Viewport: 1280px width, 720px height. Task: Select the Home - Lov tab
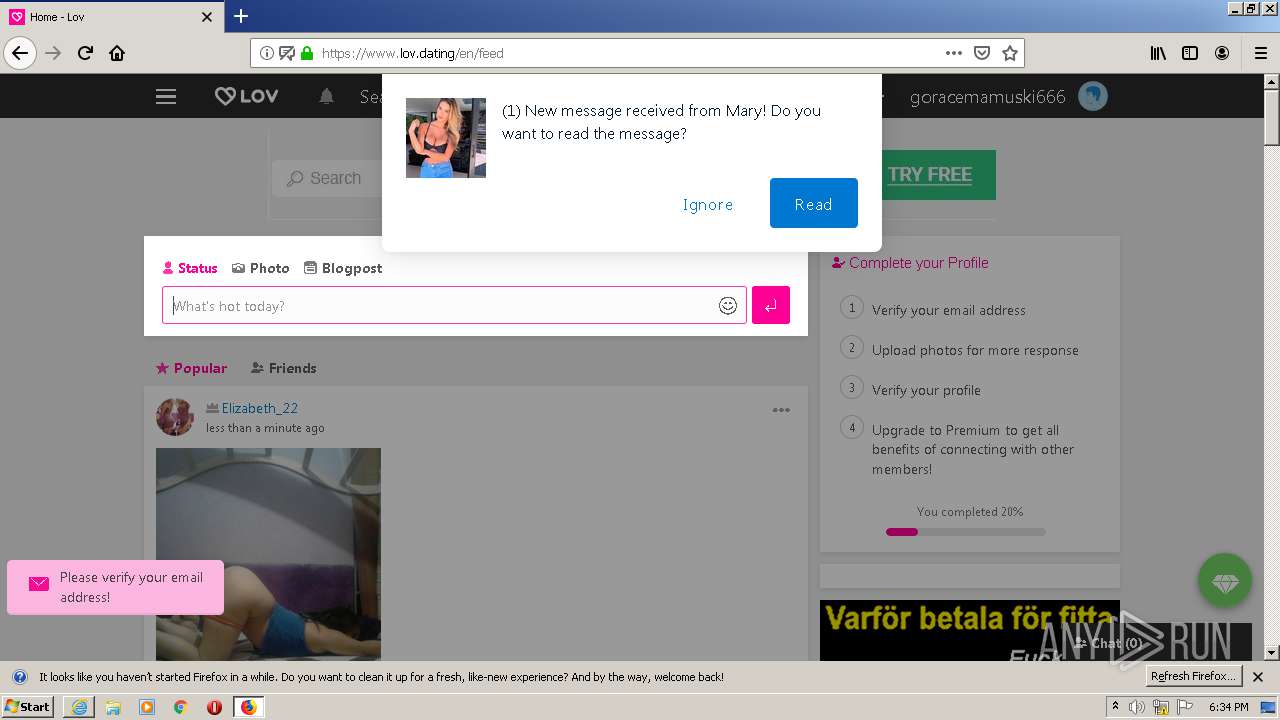click(112, 17)
